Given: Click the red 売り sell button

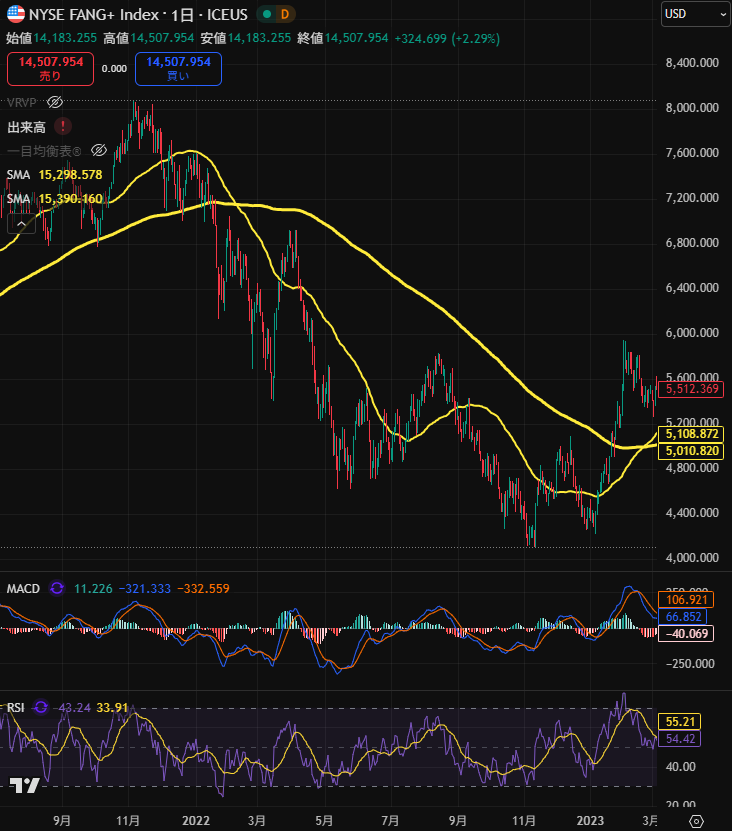Looking at the screenshot, I should [50, 68].
